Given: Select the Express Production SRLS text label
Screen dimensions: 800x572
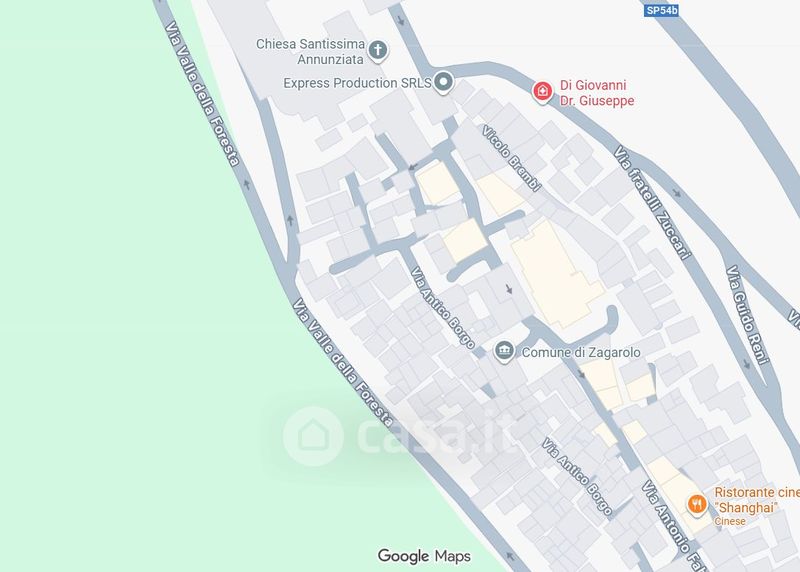Looking at the screenshot, I should click(358, 83).
